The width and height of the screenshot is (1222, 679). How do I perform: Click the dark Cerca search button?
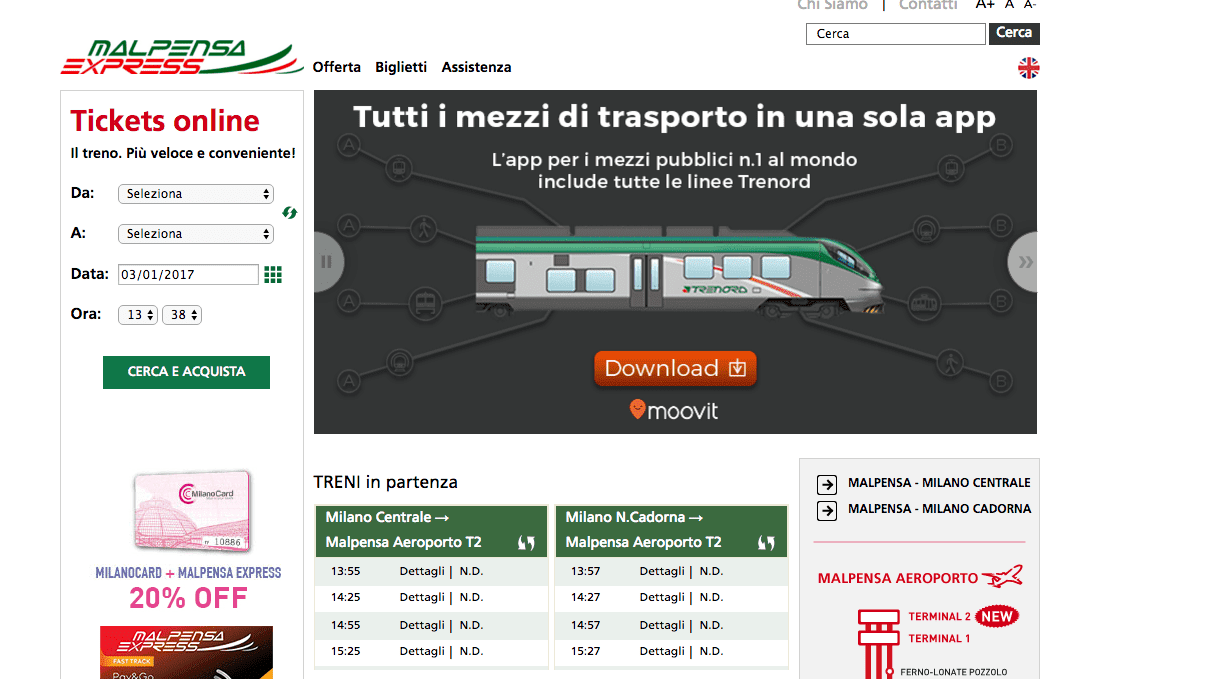click(x=1014, y=33)
